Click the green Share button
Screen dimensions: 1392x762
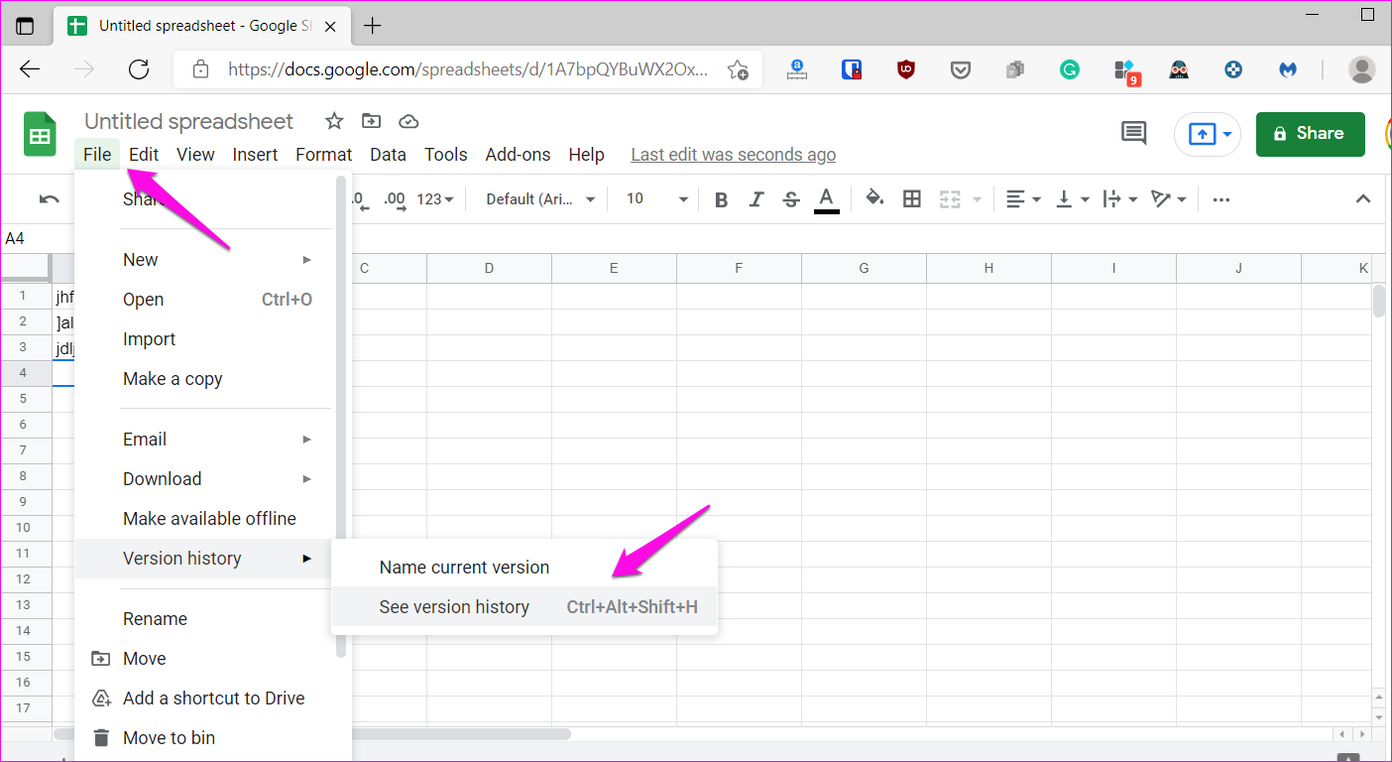click(1310, 134)
